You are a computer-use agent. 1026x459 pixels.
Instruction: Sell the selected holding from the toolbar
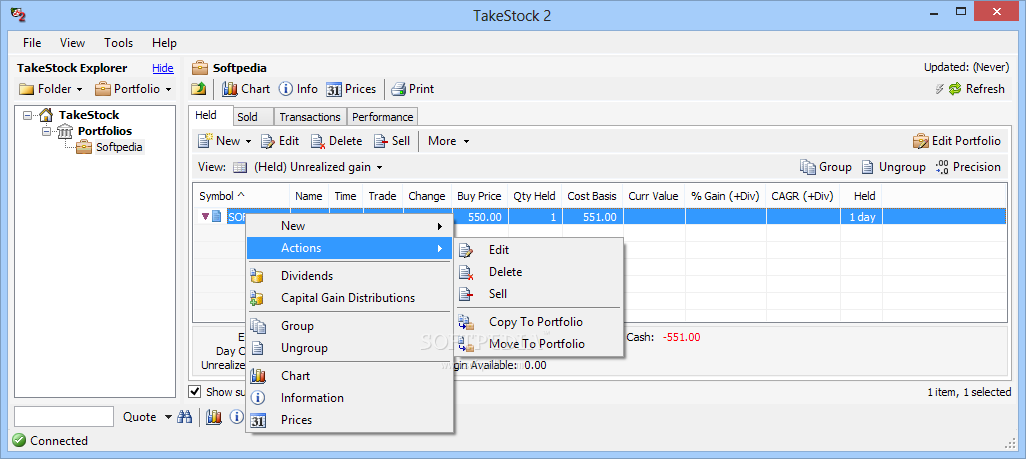pos(392,141)
